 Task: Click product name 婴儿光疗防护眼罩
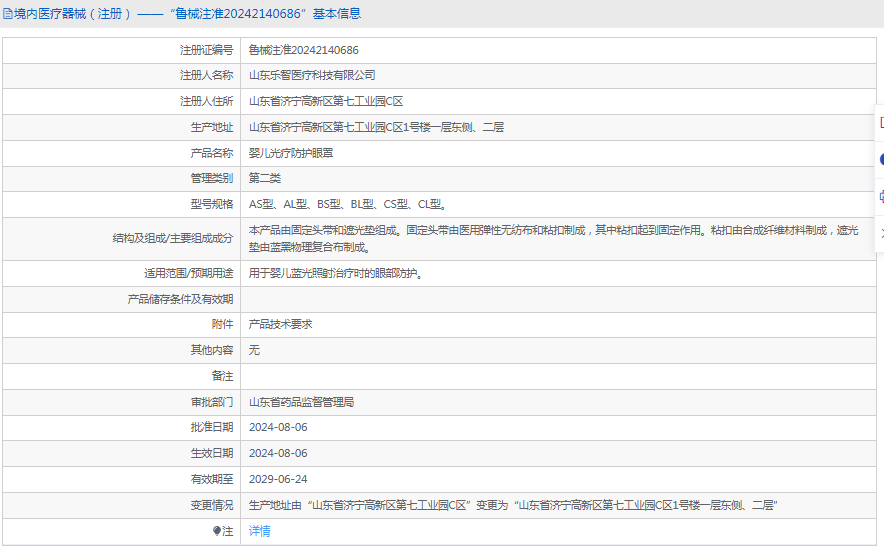pos(291,153)
